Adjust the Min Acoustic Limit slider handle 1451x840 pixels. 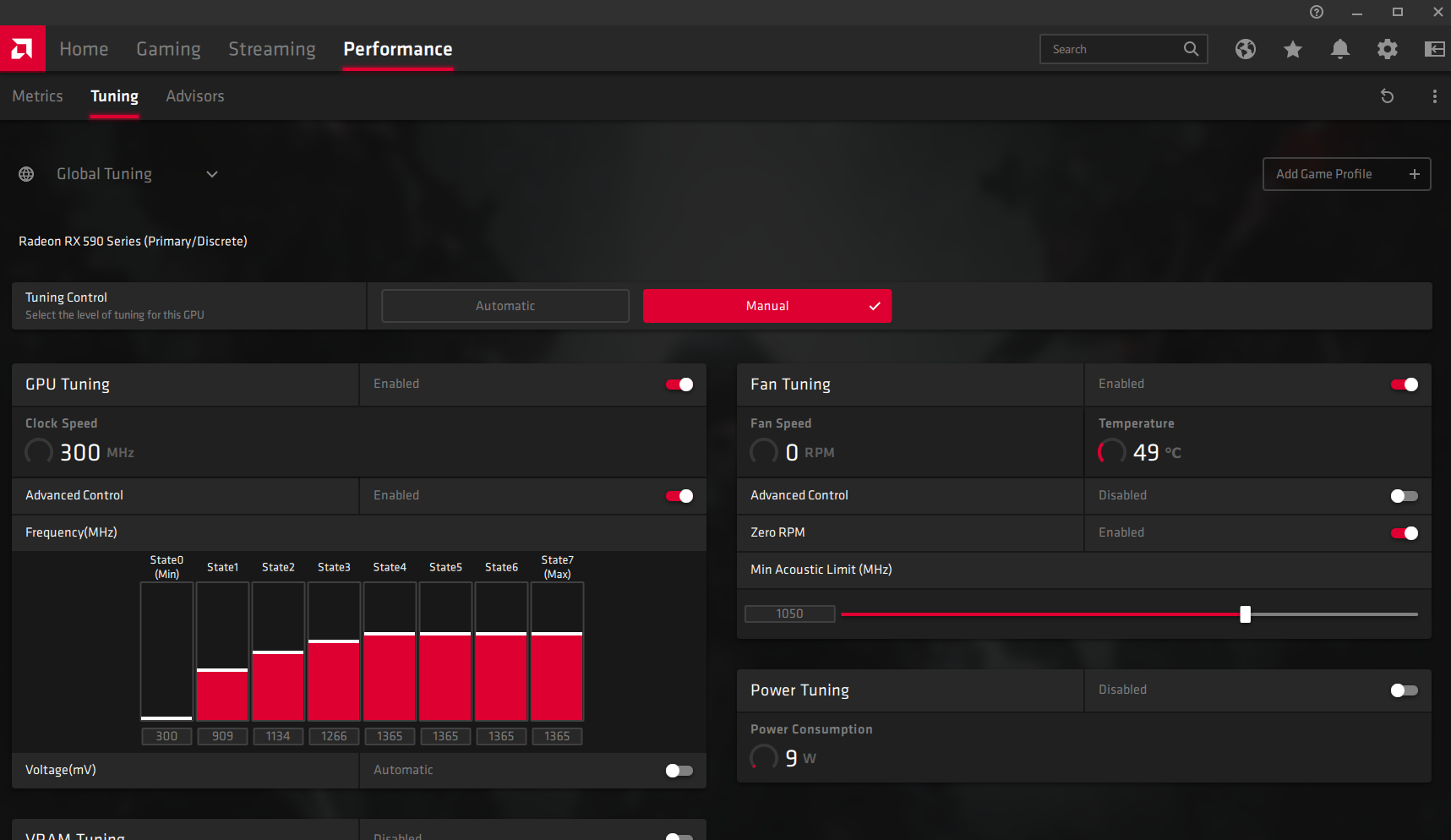click(1245, 614)
